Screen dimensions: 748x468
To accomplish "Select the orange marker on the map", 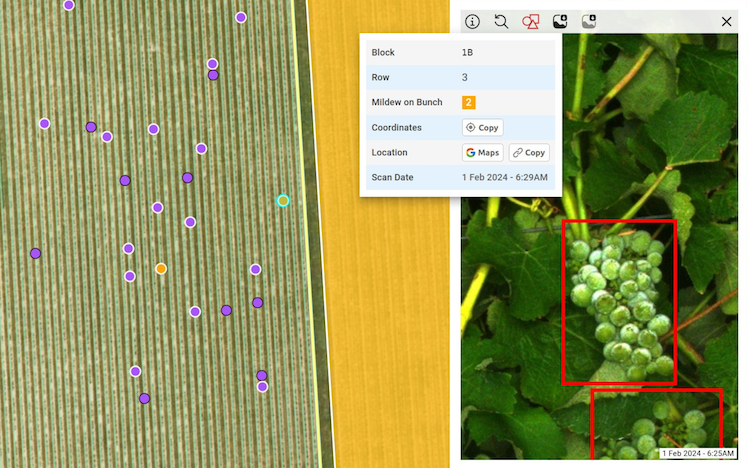I will click(161, 269).
